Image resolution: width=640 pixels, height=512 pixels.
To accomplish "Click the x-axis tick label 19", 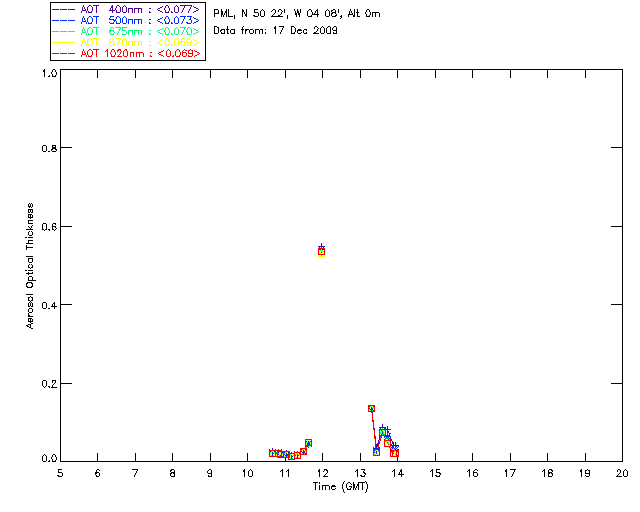I will (585, 473).
